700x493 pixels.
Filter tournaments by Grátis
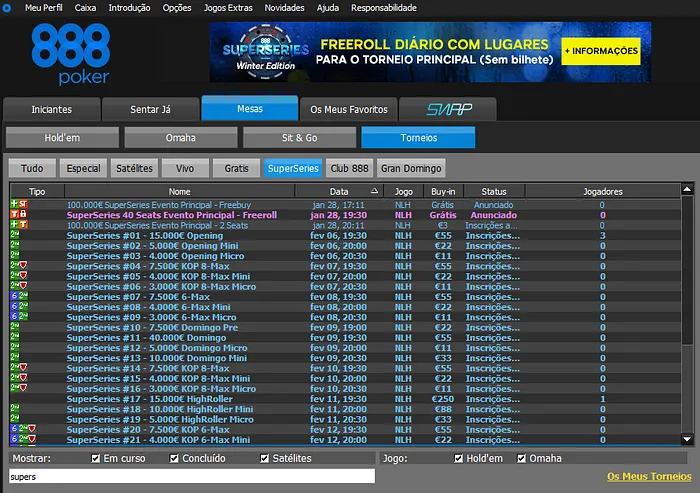click(237, 168)
